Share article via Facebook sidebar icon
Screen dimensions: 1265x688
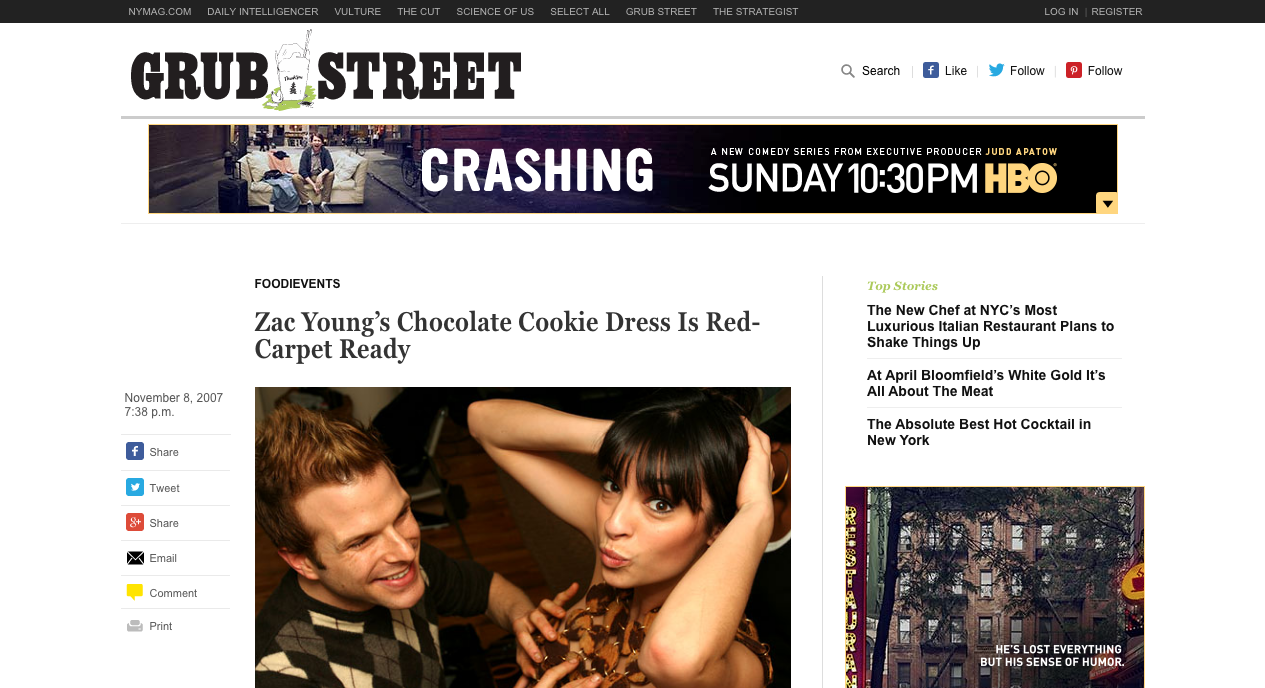coord(135,451)
